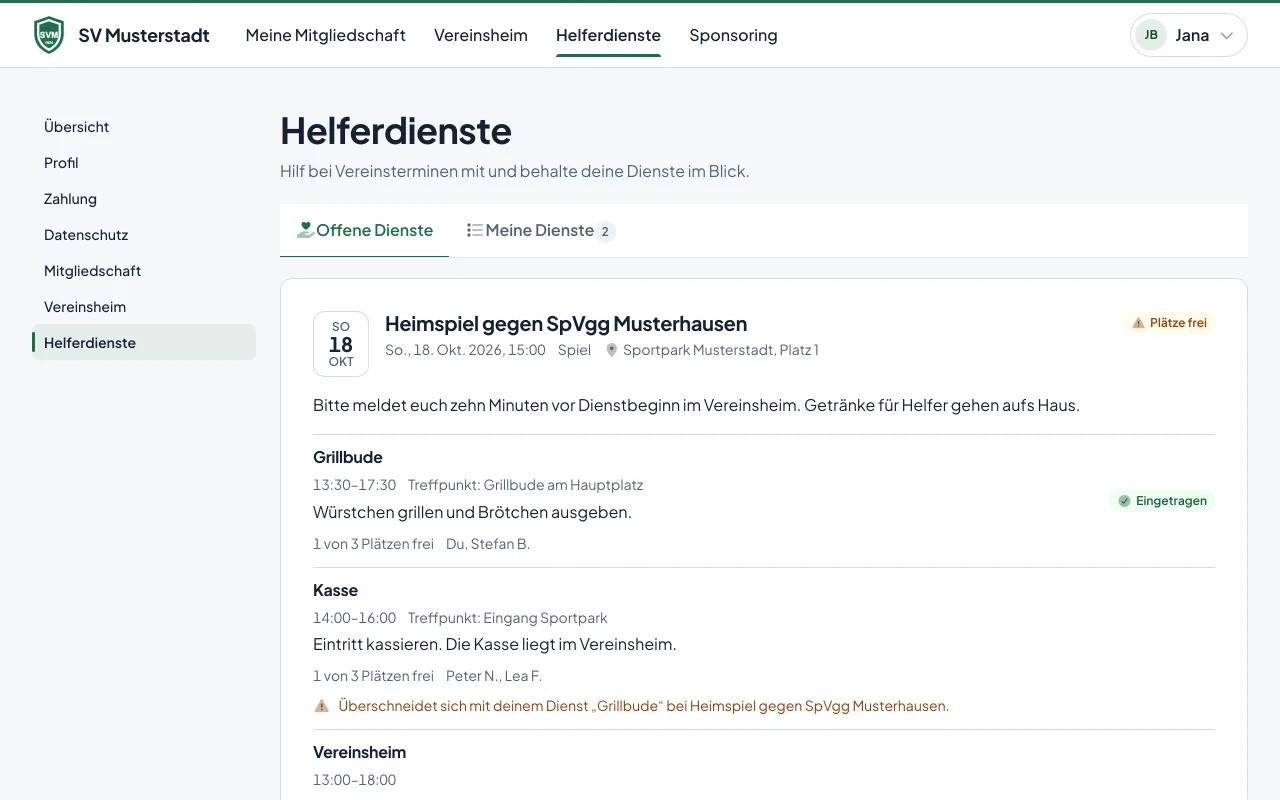Click the warning icon beside the overlap notice

pyautogui.click(x=322, y=706)
